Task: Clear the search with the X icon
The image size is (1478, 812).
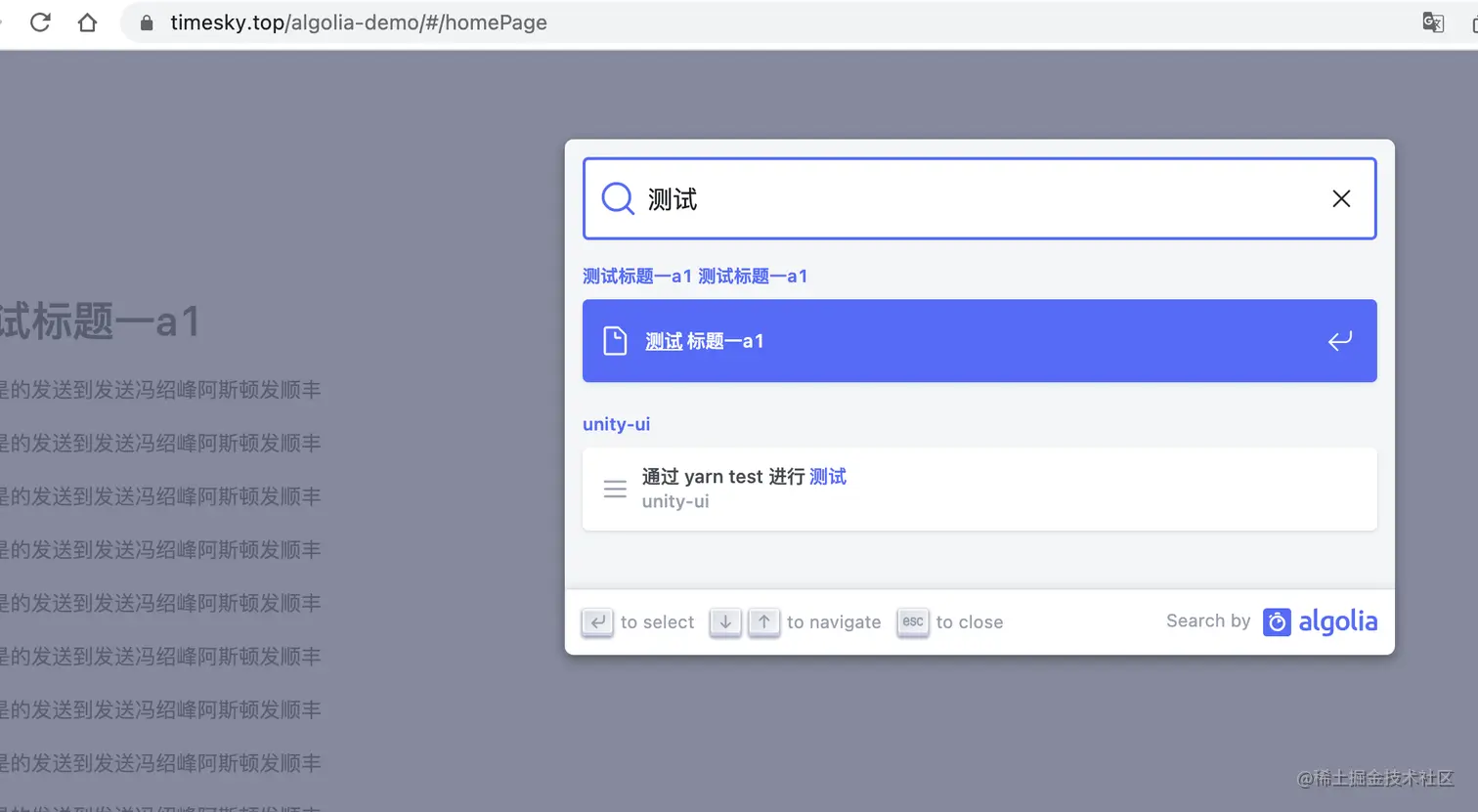Action: point(1341,198)
